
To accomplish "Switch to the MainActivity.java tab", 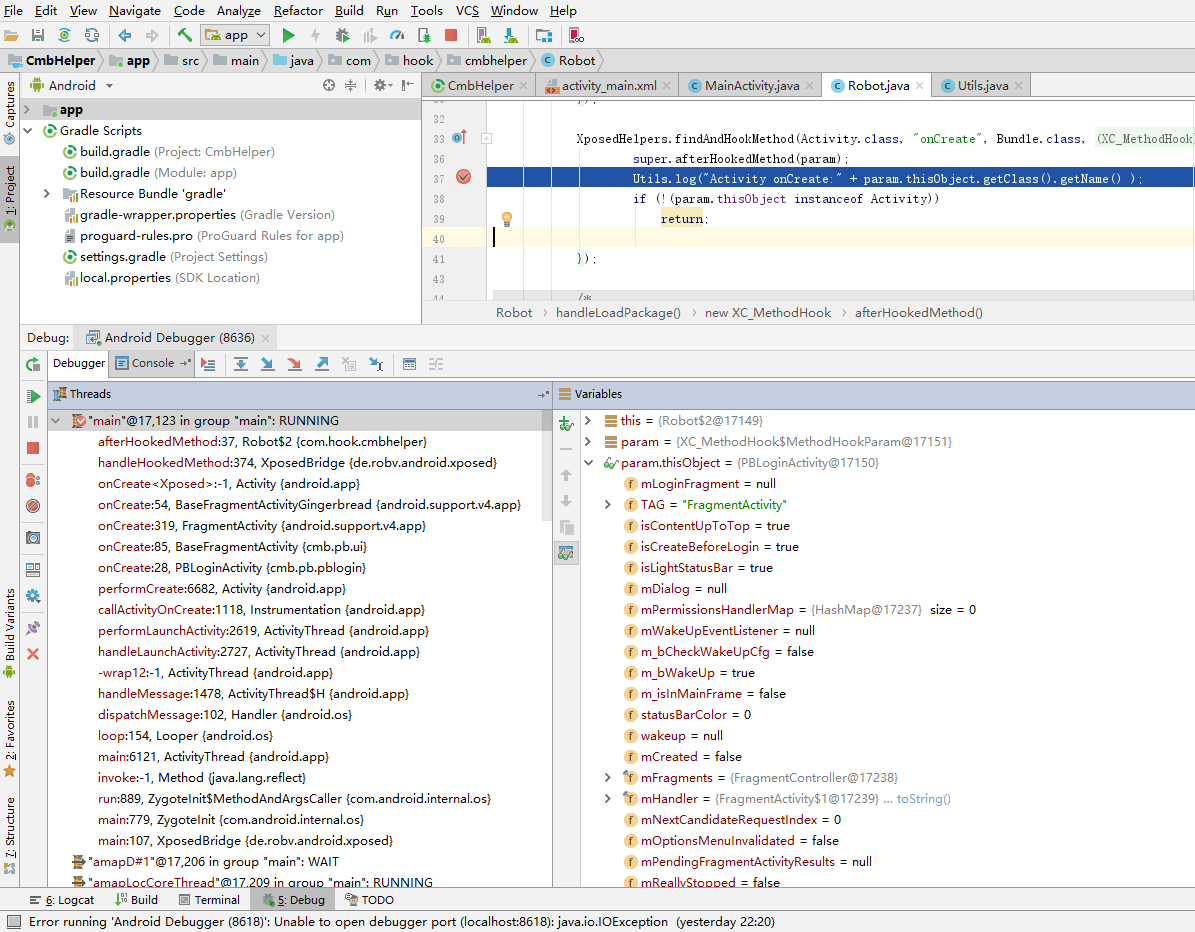I will click(751, 85).
